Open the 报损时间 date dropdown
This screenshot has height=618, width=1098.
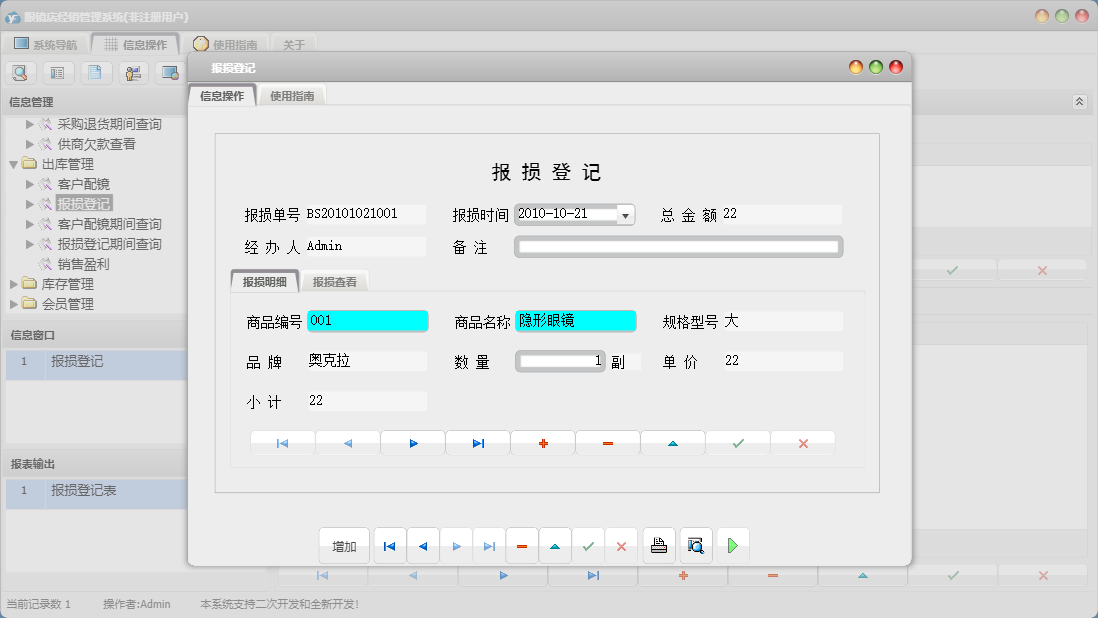click(625, 214)
